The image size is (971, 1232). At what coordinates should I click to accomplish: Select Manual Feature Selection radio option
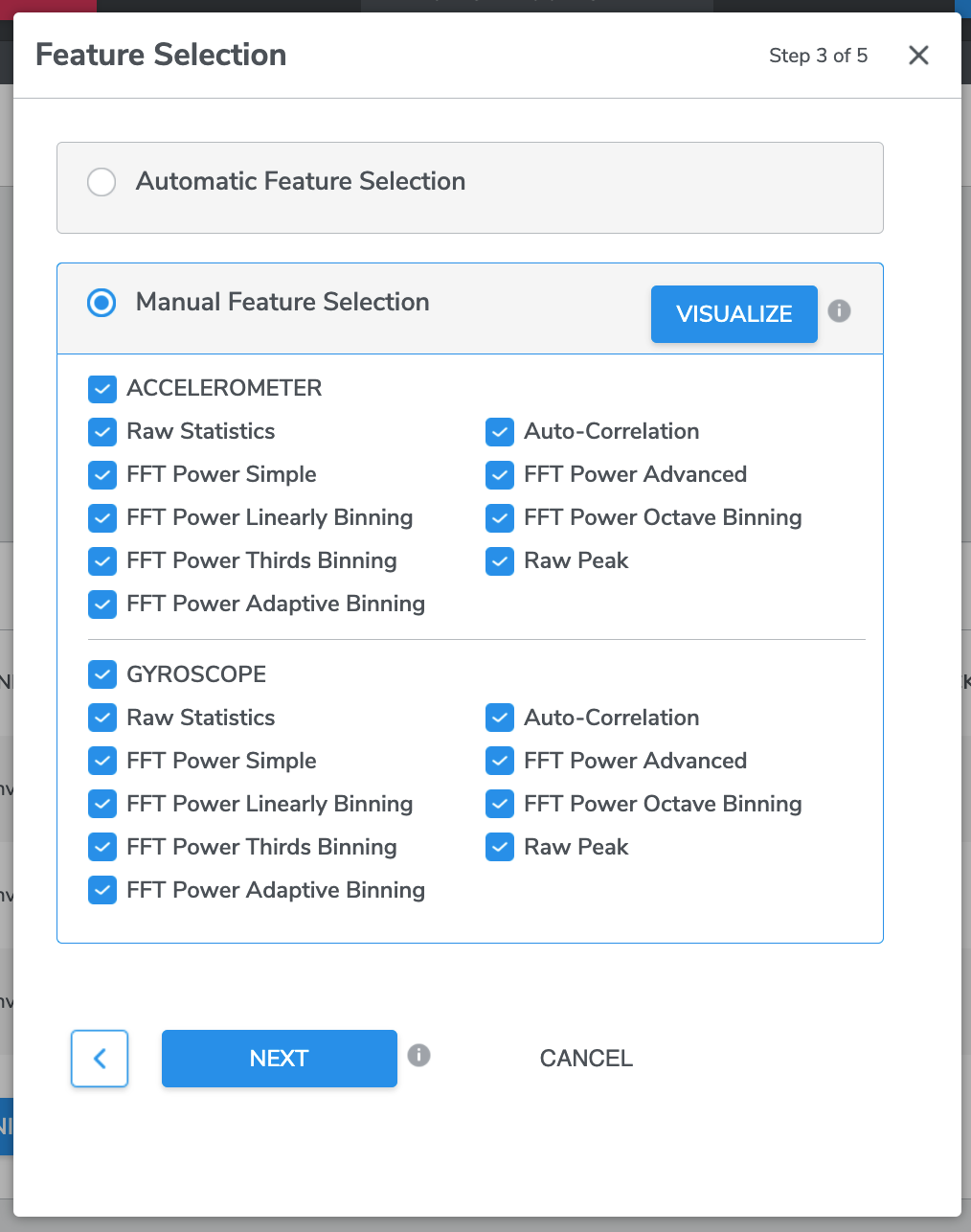coord(102,303)
